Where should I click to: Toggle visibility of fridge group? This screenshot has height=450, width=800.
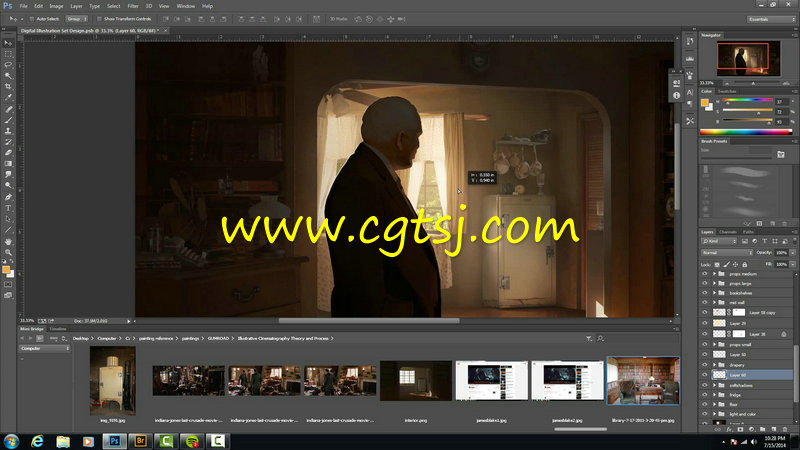click(705, 395)
